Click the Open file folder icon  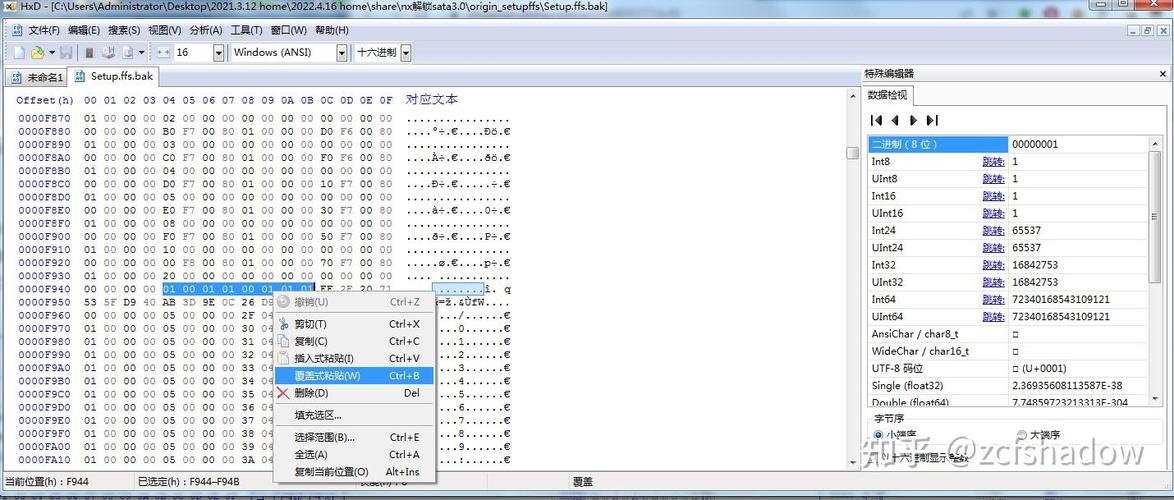pos(37,52)
